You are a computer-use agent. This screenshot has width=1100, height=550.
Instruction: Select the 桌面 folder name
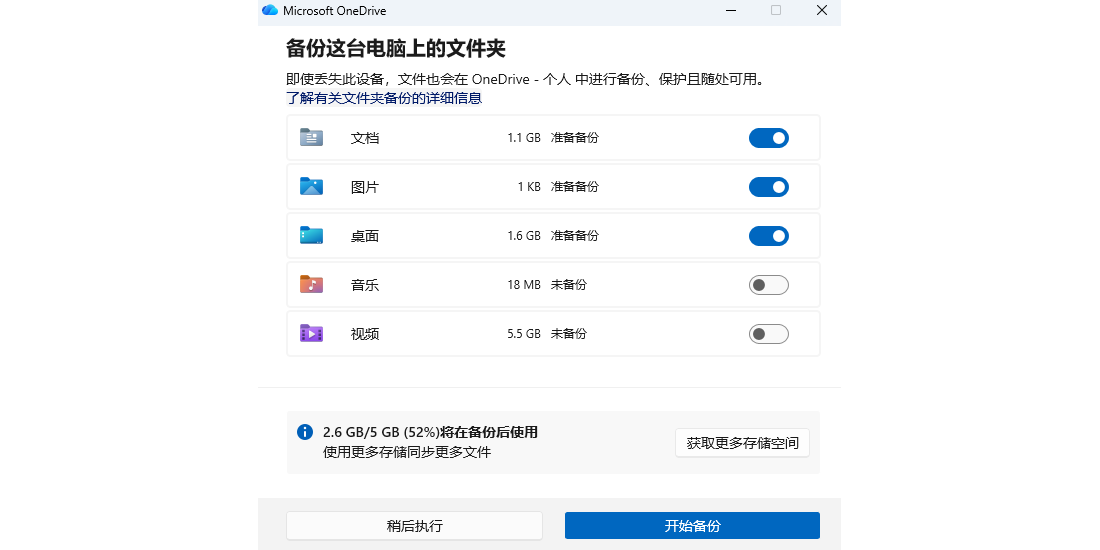(x=365, y=236)
